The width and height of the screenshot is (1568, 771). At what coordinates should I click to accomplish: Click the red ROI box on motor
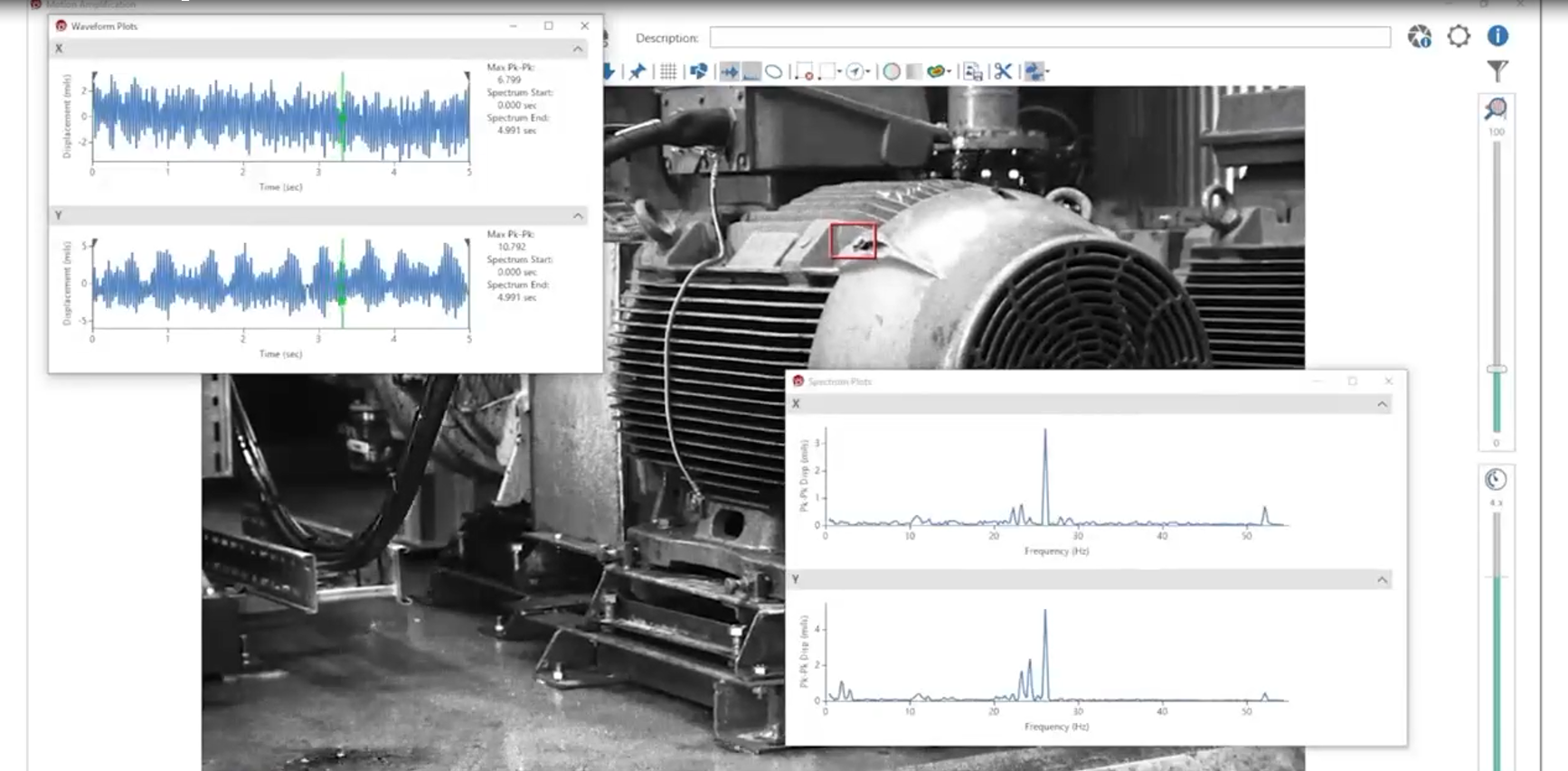(x=853, y=240)
